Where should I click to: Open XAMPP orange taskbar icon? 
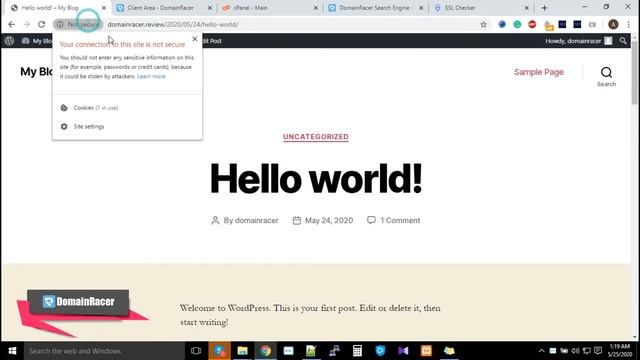pos(426,351)
